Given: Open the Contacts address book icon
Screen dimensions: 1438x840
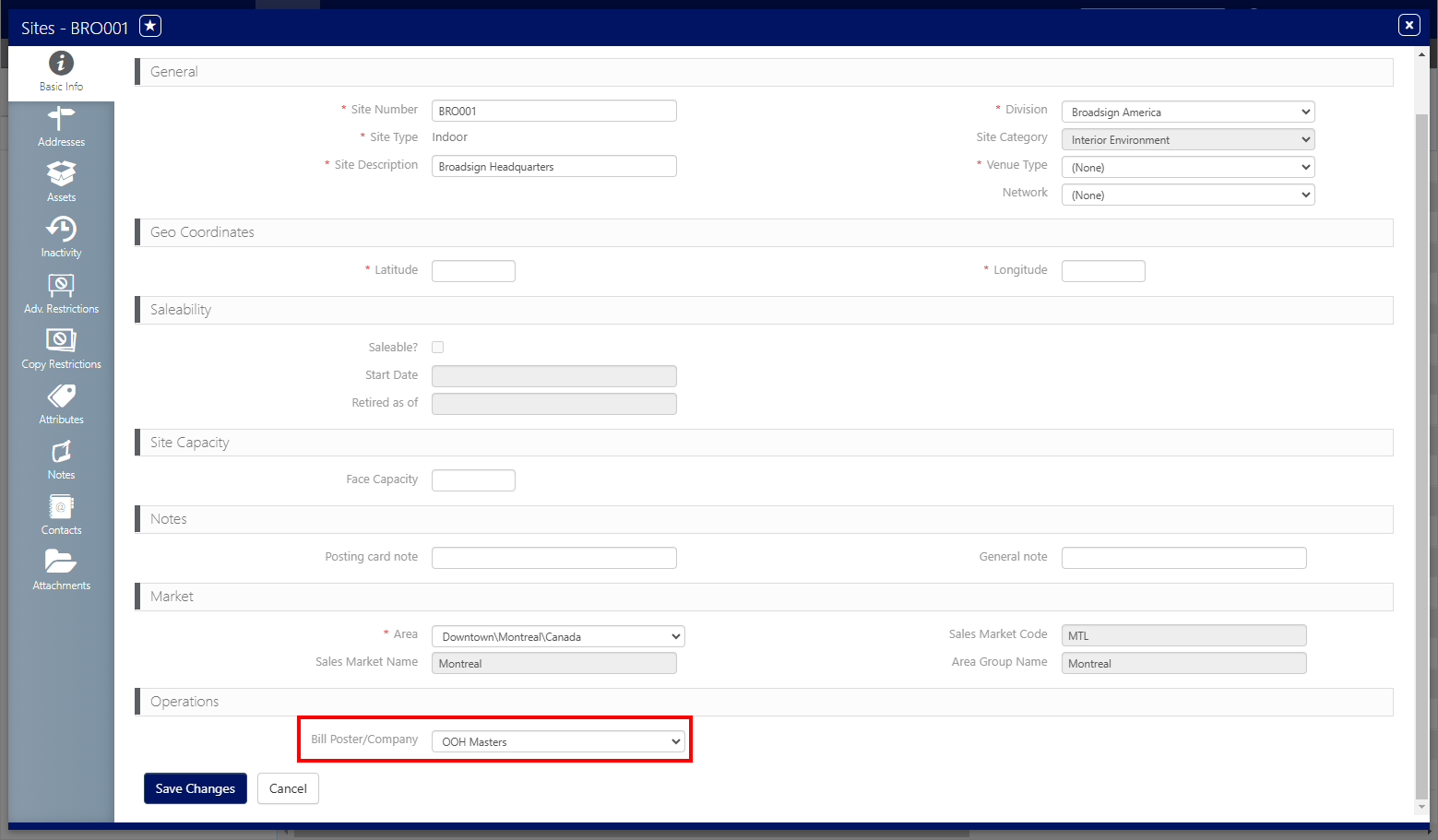Looking at the screenshot, I should coord(61,506).
